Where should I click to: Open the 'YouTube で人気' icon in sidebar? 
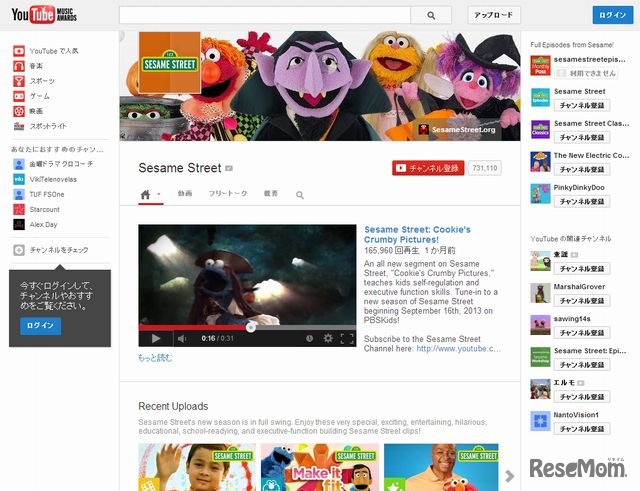[19, 51]
